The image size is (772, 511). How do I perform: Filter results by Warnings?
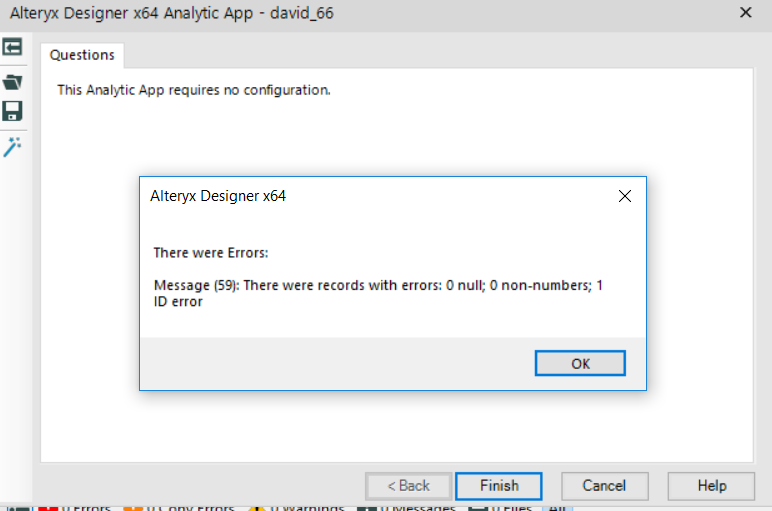tap(298, 507)
